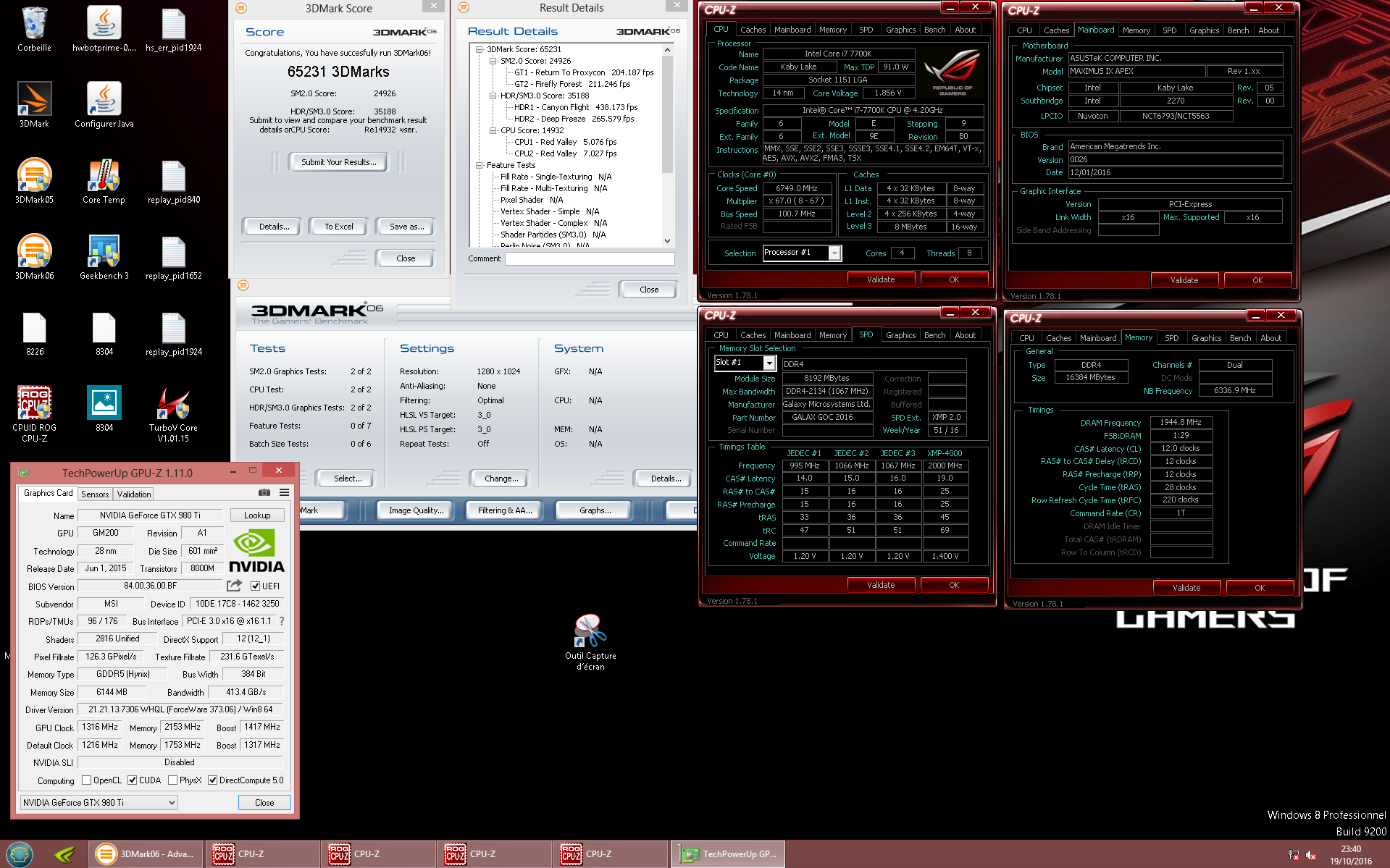1390x868 pixels.
Task: Switch to 3DMark06 Advanced taskbar item
Action: coord(147,854)
